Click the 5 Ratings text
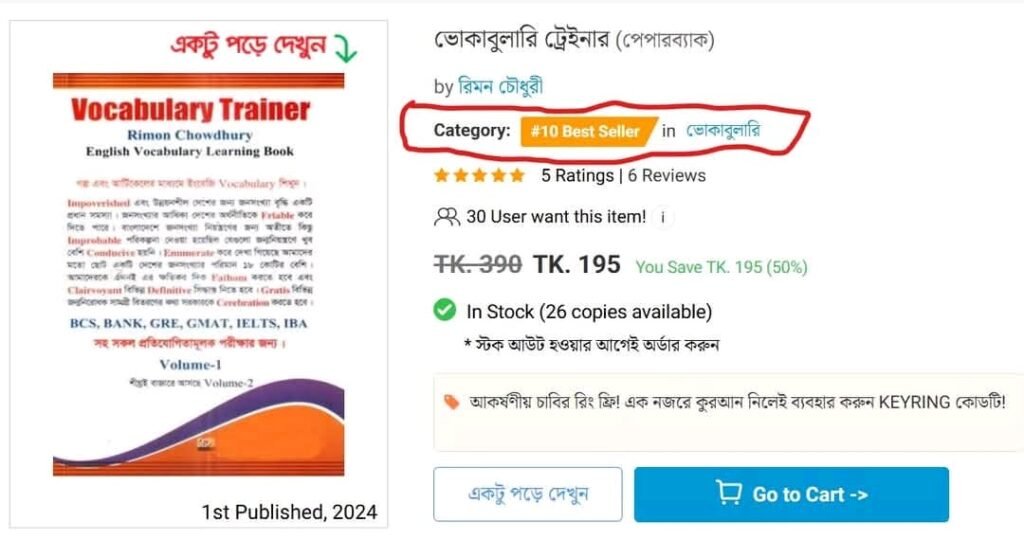1024x540 pixels. click(577, 176)
